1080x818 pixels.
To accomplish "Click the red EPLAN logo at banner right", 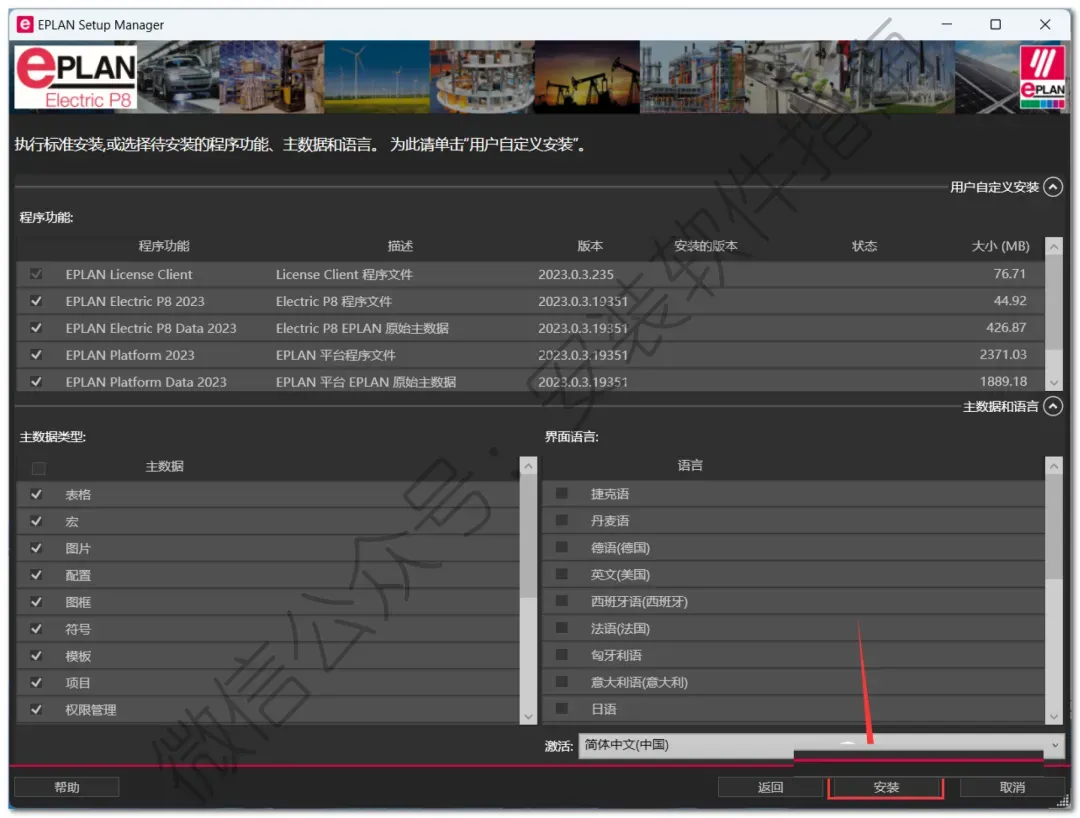I will pos(1042,77).
